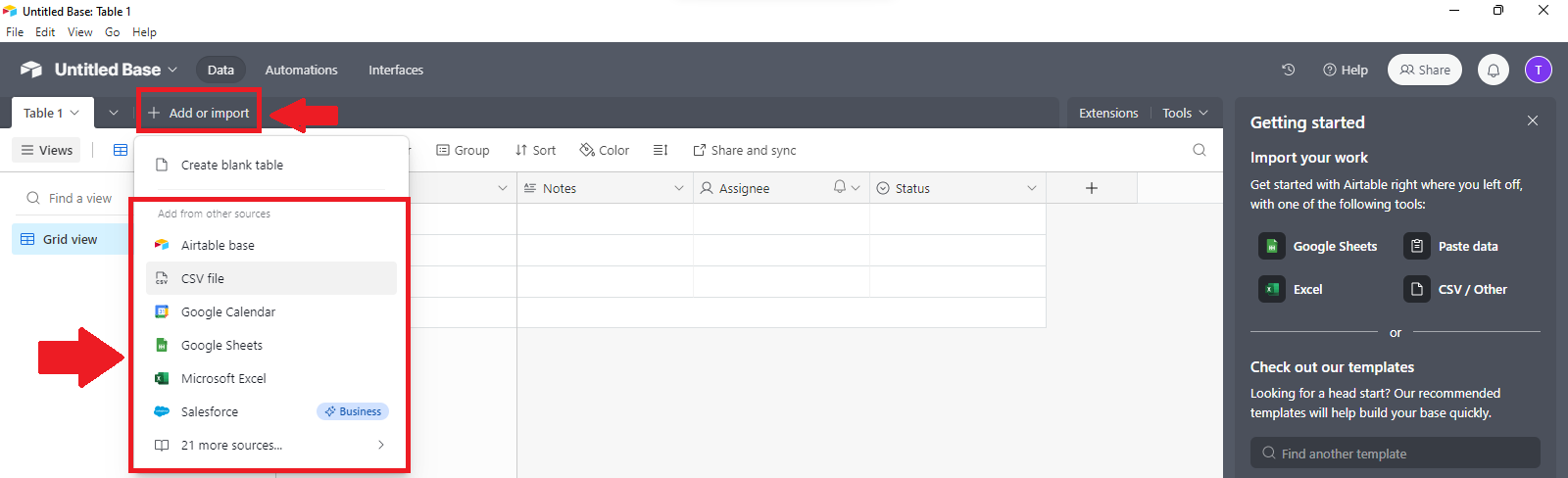Image resolution: width=1568 pixels, height=478 pixels.
Task: Open the Help button
Action: [1346, 70]
